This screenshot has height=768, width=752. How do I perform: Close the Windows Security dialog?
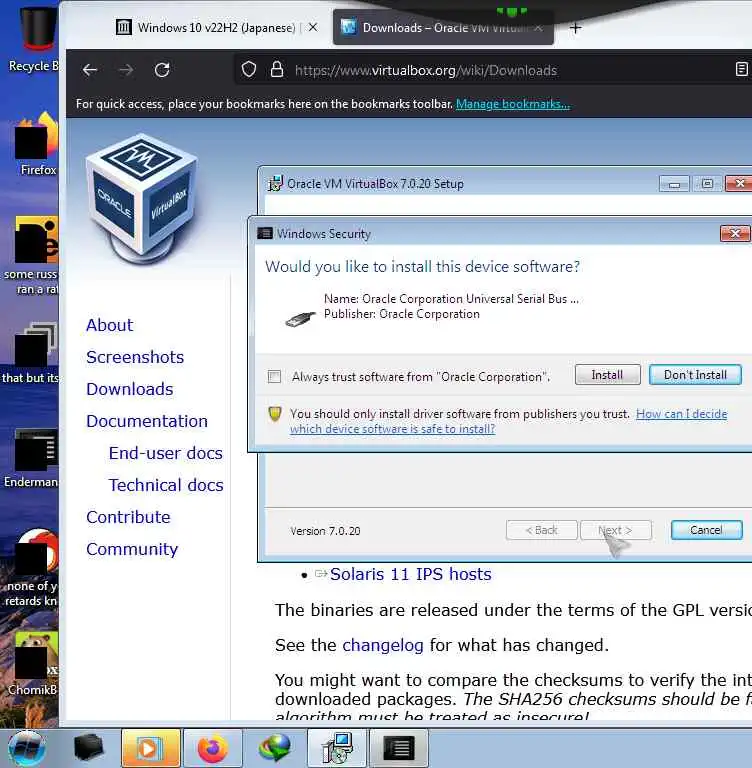tap(735, 234)
